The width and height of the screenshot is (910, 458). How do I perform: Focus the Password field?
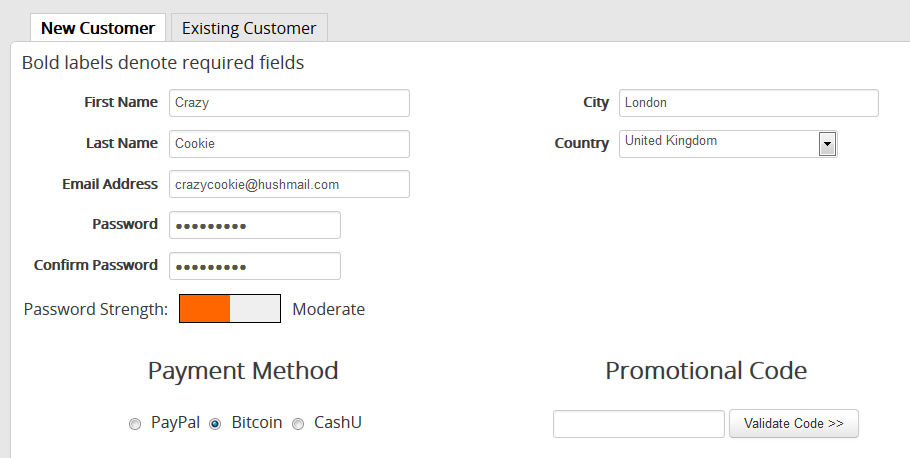point(255,225)
